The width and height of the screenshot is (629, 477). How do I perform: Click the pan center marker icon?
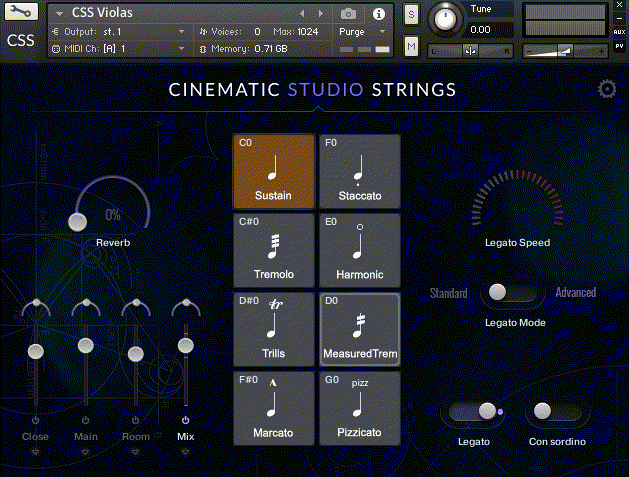click(x=470, y=51)
